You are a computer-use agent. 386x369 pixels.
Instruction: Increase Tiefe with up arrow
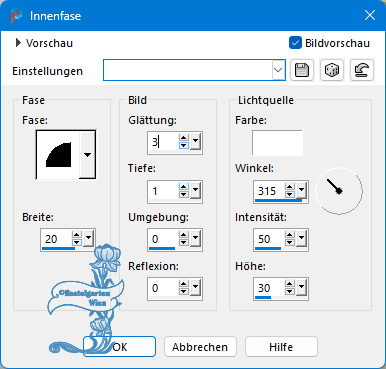click(184, 187)
